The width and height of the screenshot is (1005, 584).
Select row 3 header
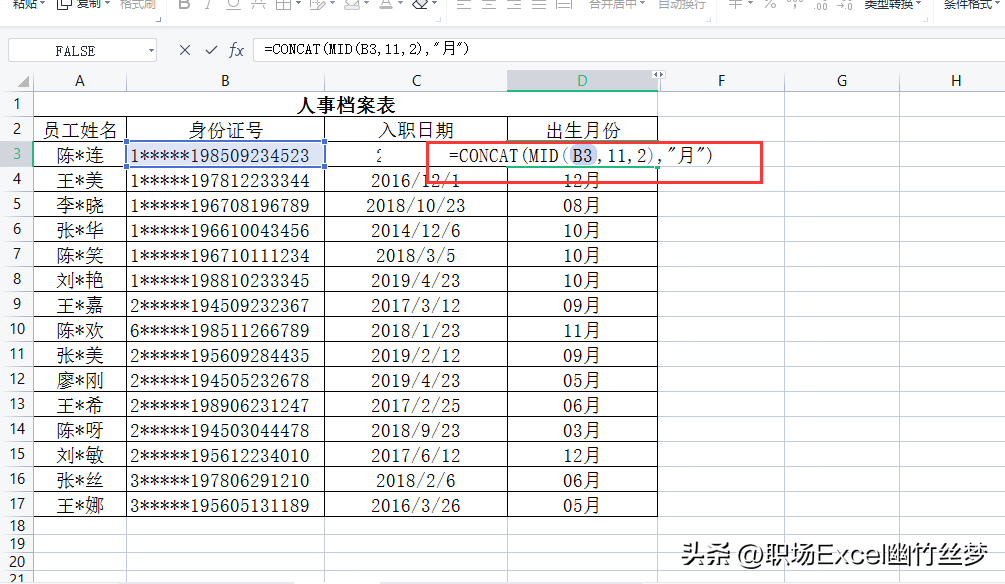[x=17, y=154]
